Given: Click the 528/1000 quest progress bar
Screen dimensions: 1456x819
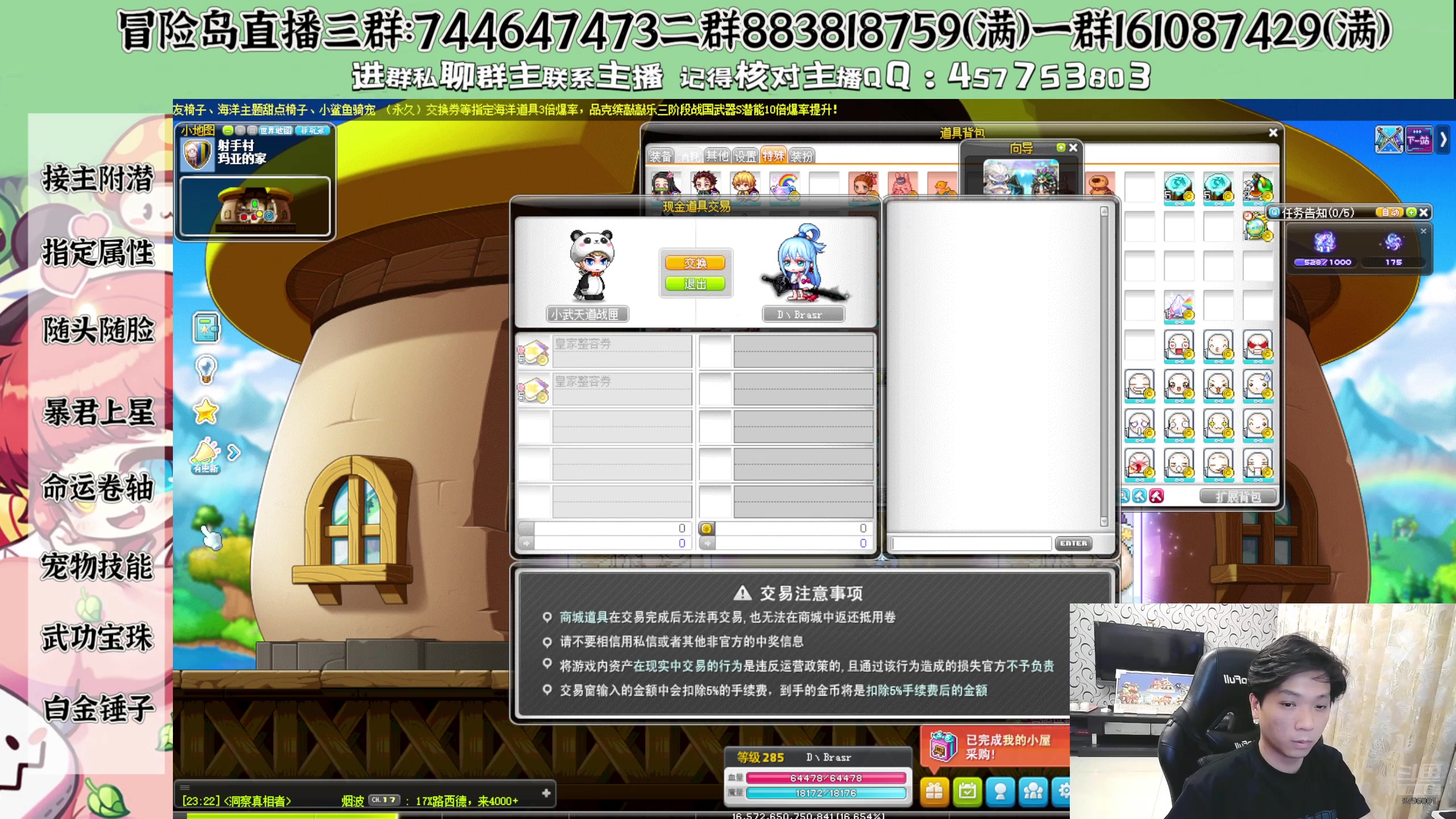Looking at the screenshot, I should tap(1326, 262).
